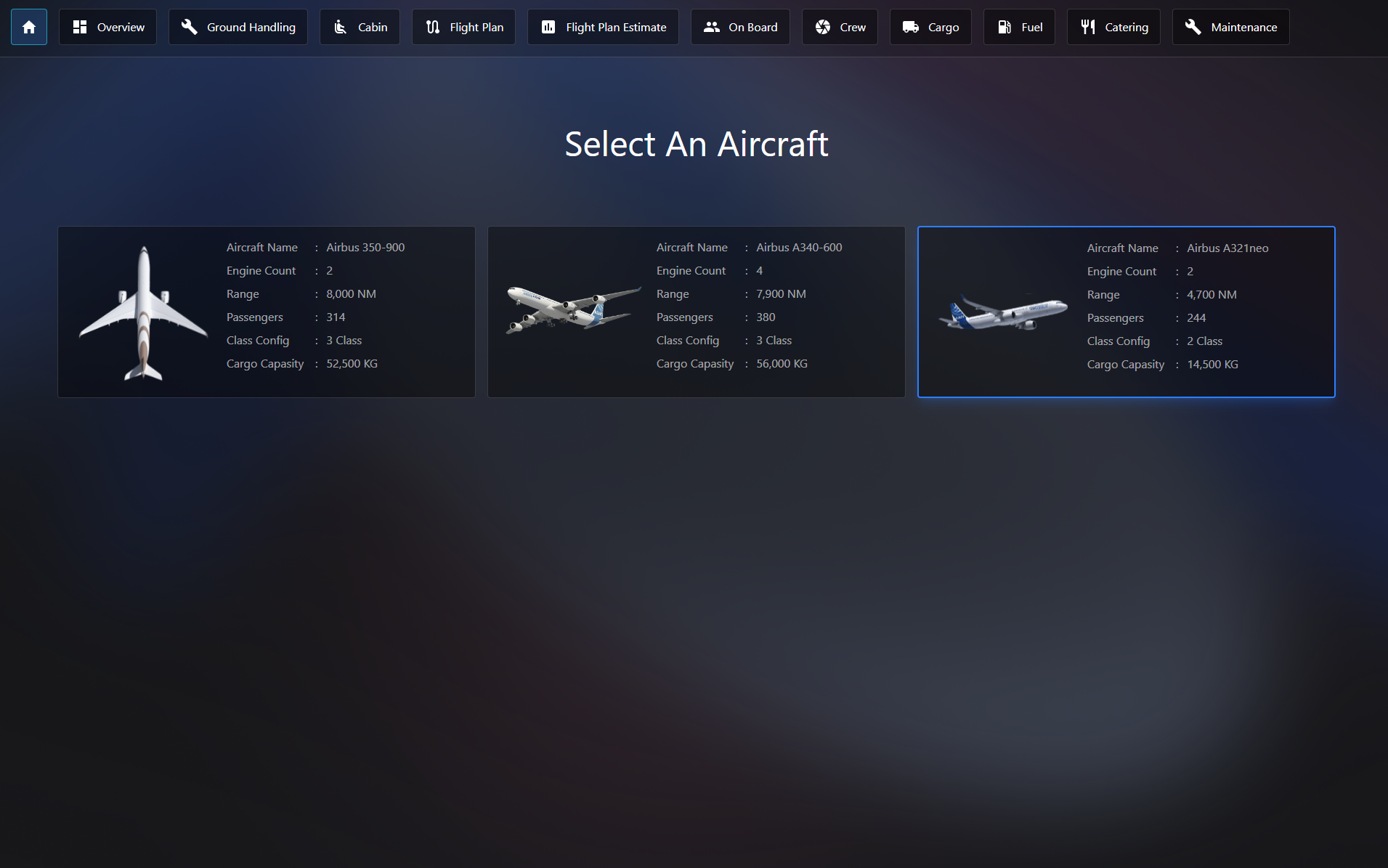The image size is (1388, 868).
Task: Click the Flight Plan route icon
Action: 433,27
